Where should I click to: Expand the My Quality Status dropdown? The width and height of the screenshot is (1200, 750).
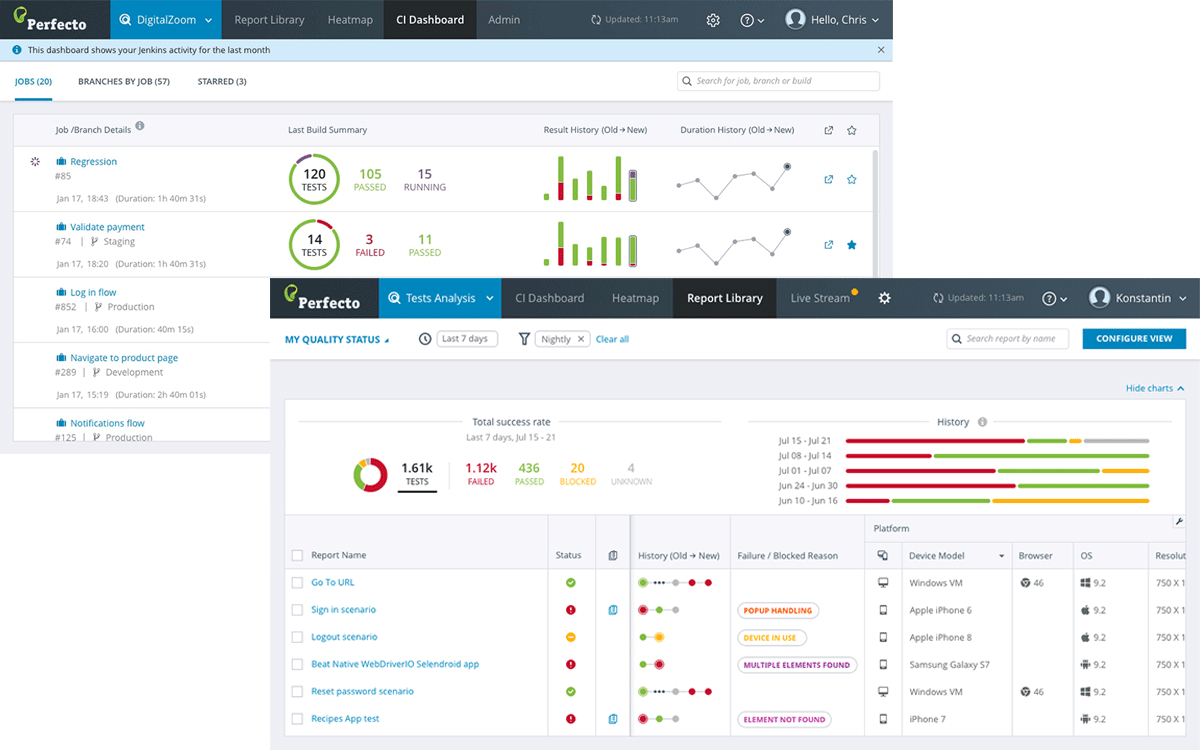[x=337, y=340]
